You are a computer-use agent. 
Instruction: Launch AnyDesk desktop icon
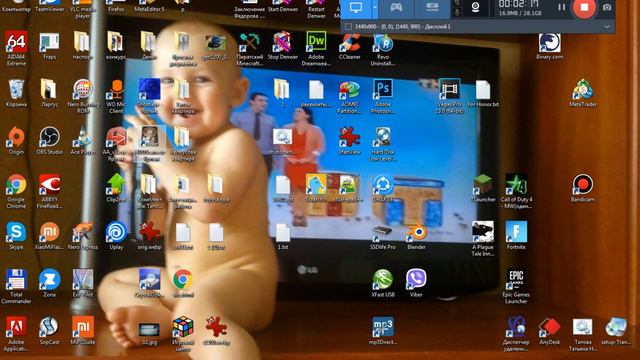pos(549,331)
